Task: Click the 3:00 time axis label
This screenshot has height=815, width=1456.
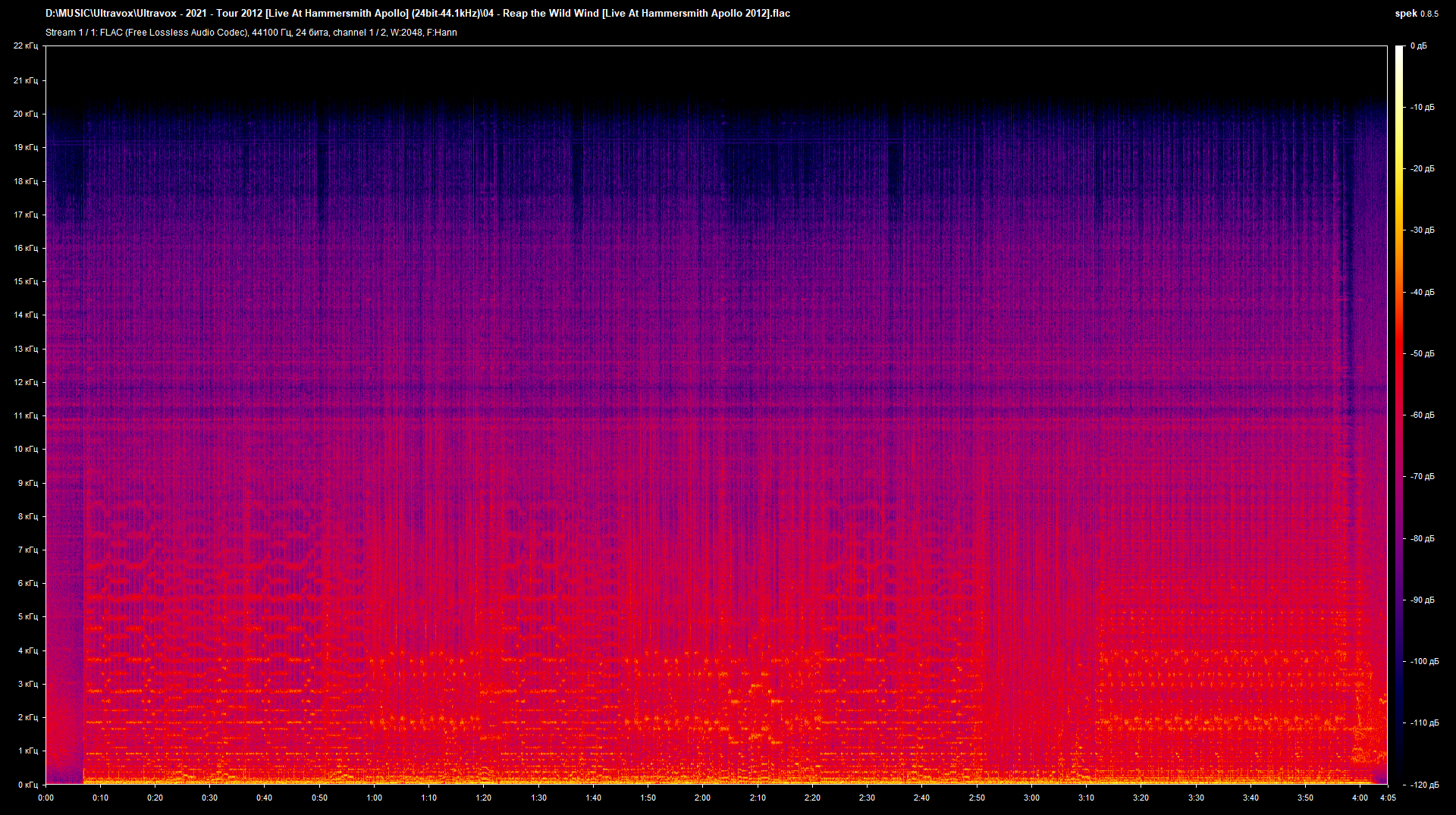Action: click(1031, 798)
